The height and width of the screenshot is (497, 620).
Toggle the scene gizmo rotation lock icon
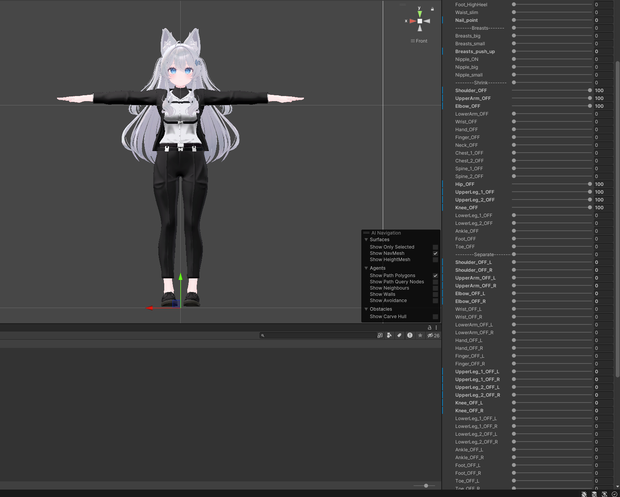point(432,9)
